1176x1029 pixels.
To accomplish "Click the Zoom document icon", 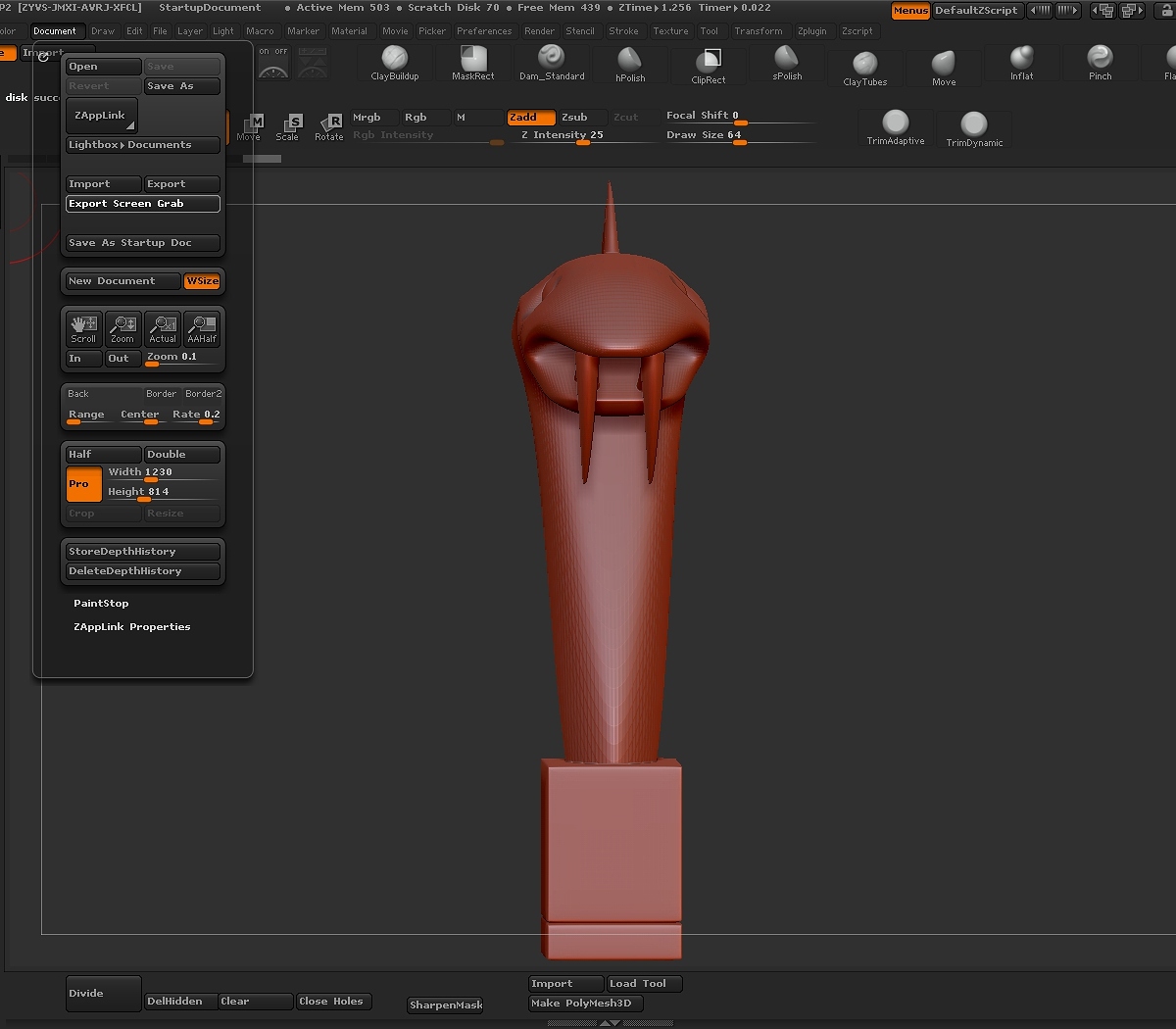I will 122,329.
